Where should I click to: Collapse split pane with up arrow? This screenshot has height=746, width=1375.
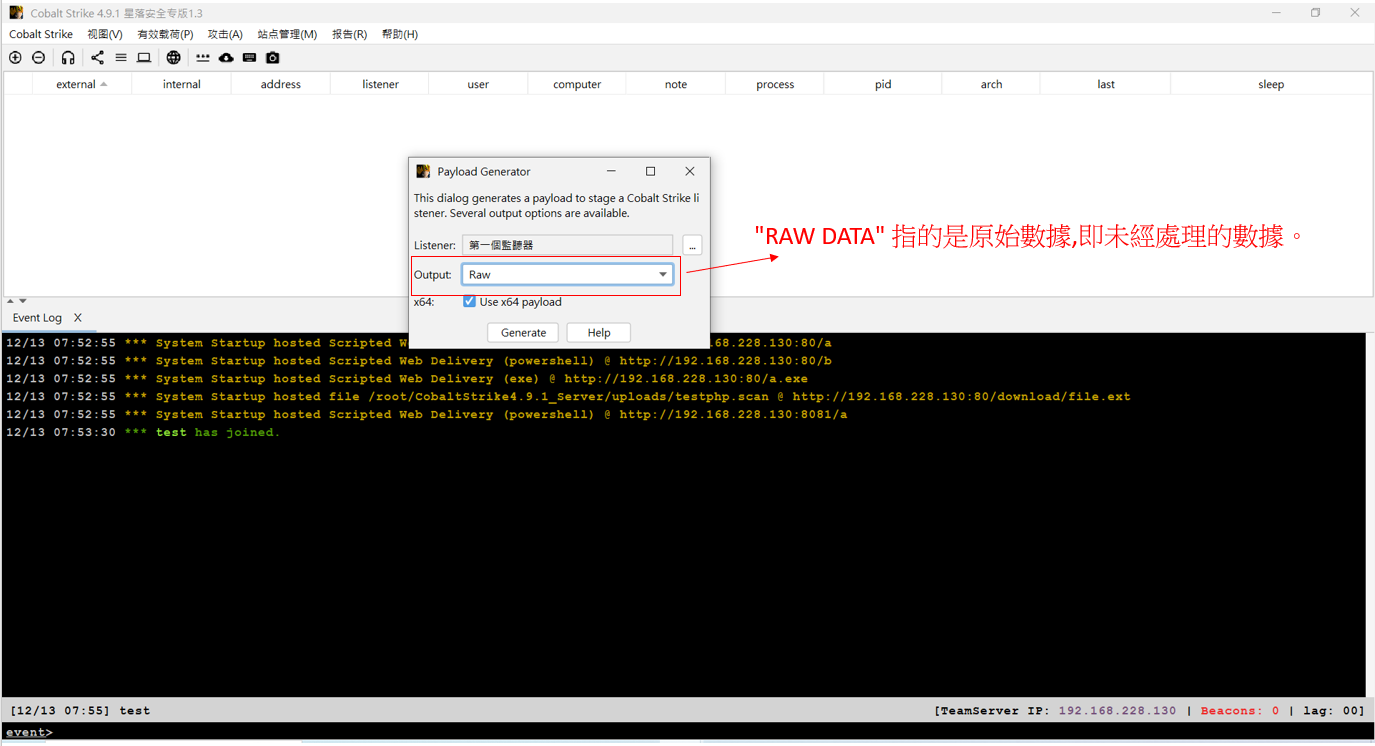[10, 301]
